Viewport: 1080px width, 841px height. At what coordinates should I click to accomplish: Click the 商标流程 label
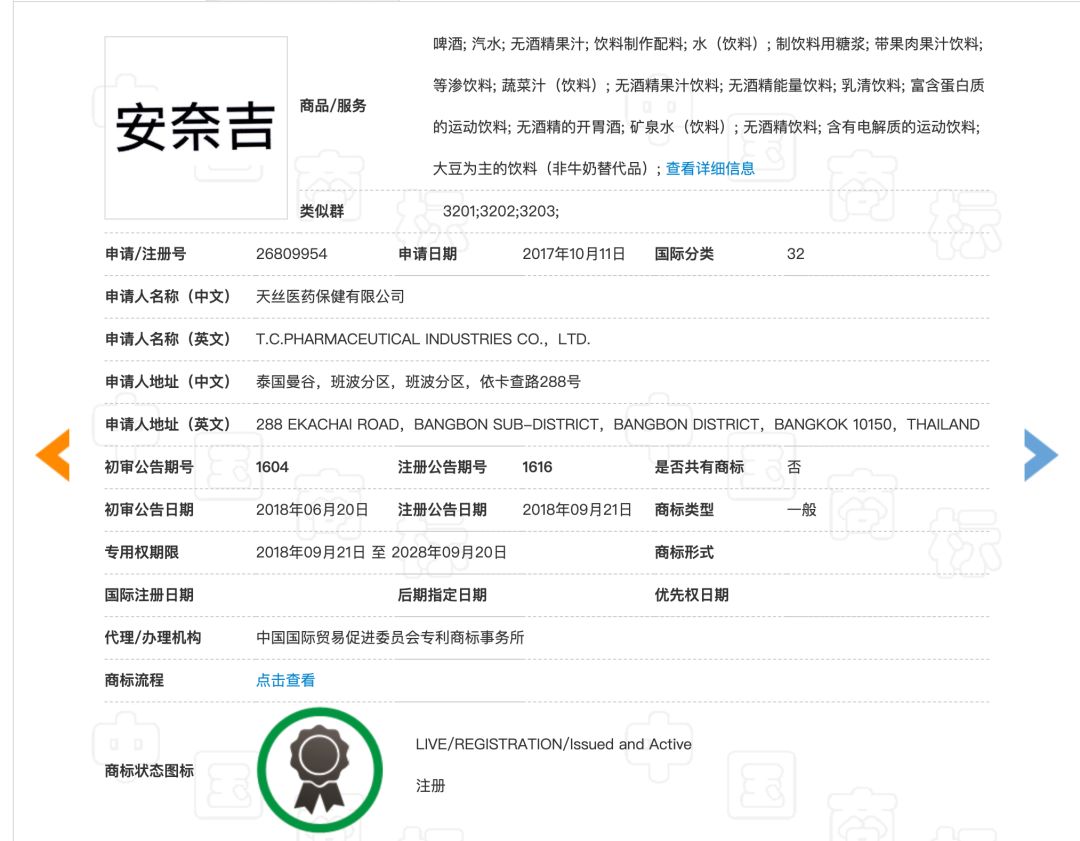click(134, 680)
